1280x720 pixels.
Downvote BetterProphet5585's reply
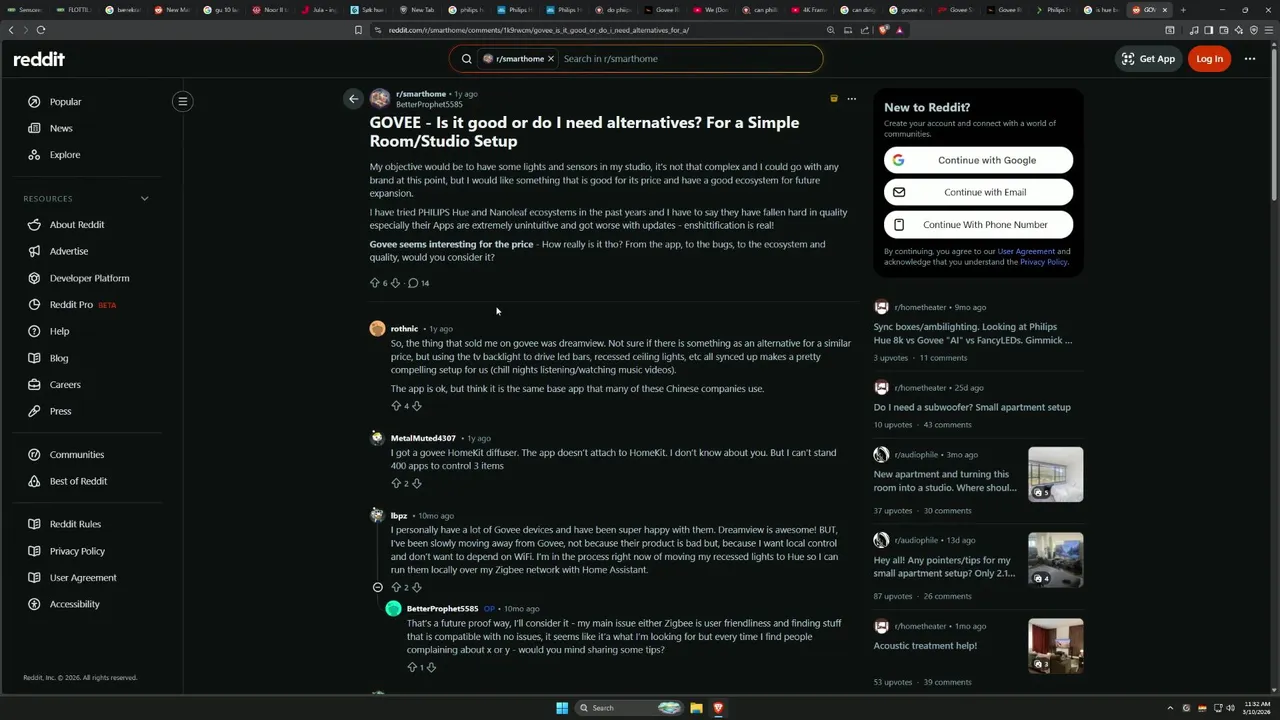pyautogui.click(x=431, y=667)
